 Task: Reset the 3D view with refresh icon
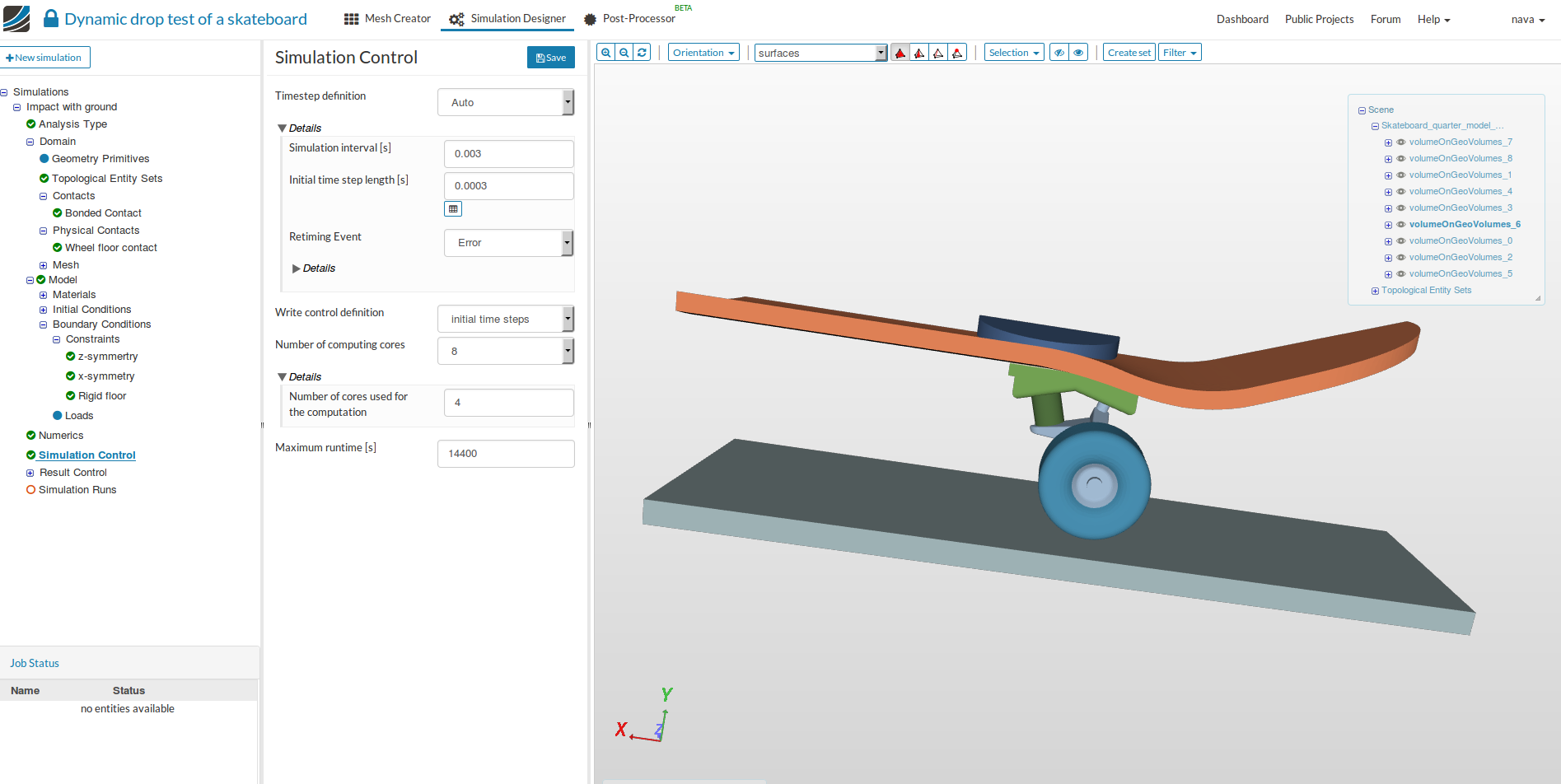[643, 53]
